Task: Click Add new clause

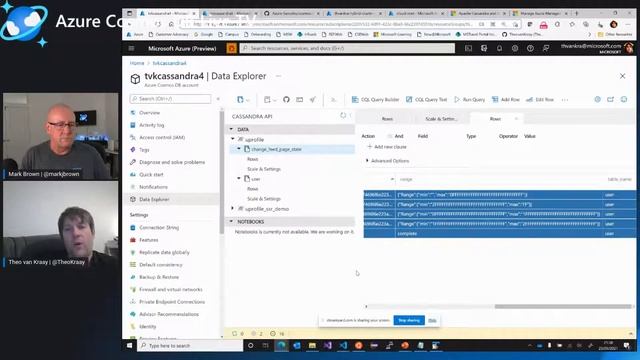Action: click(387, 147)
